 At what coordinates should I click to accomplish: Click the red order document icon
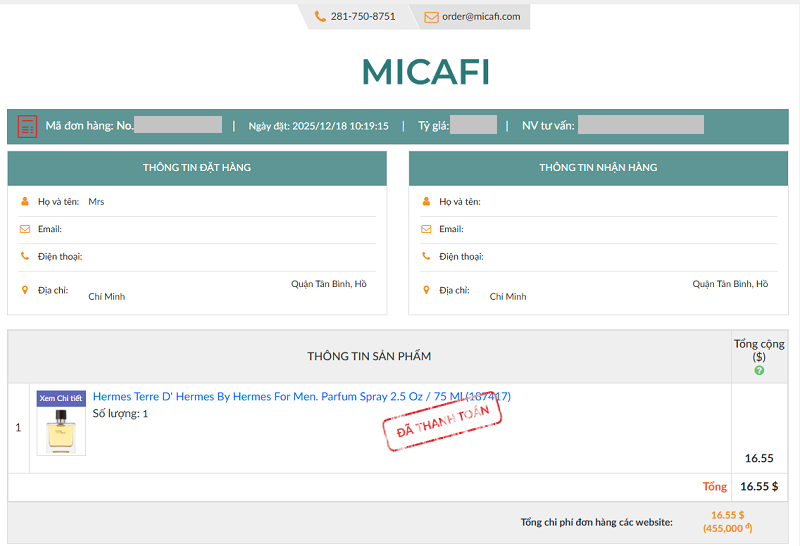point(27,126)
